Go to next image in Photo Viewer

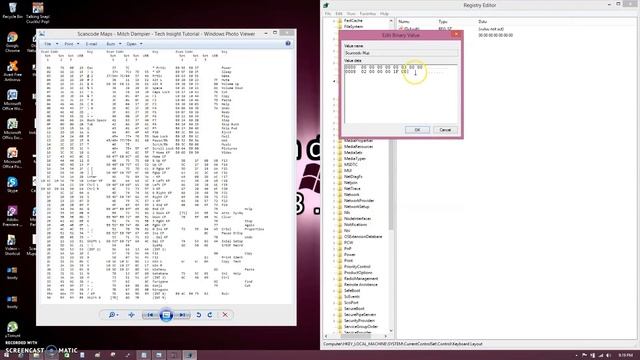pyautogui.click(x=182, y=315)
